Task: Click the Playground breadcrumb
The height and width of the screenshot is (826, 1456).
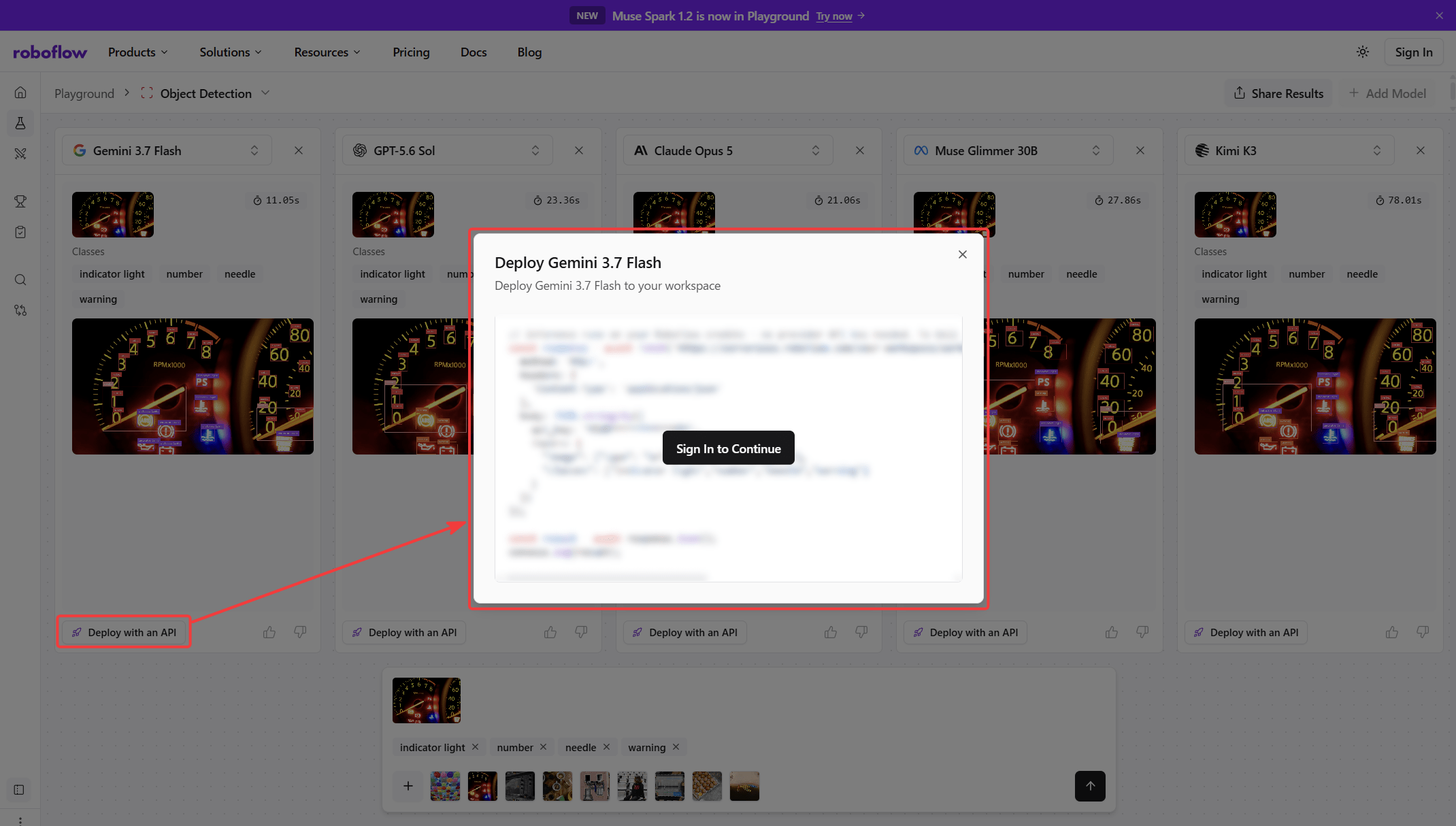Action: (x=84, y=93)
